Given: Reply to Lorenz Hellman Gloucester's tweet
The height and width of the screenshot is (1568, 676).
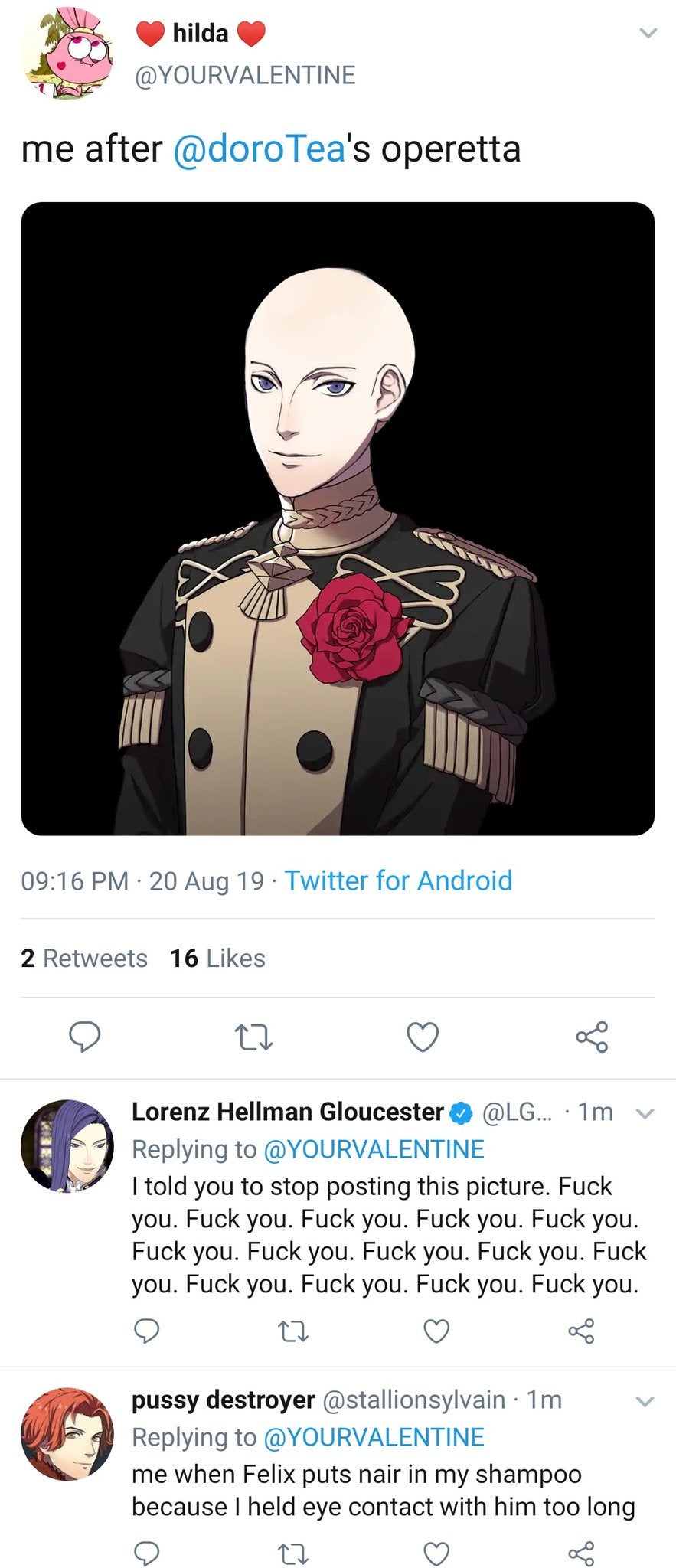Looking at the screenshot, I should [x=146, y=1331].
